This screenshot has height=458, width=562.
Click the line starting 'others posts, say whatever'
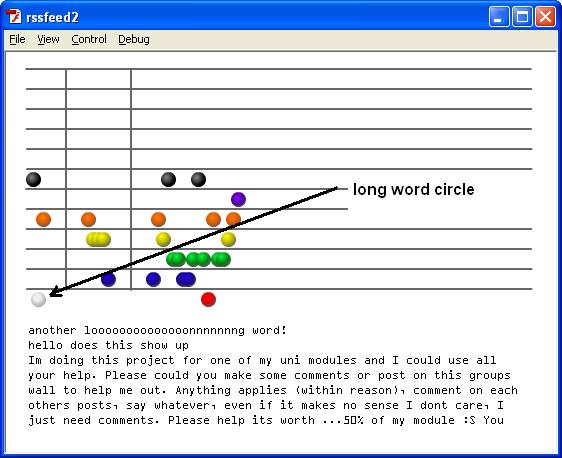(x=266, y=405)
